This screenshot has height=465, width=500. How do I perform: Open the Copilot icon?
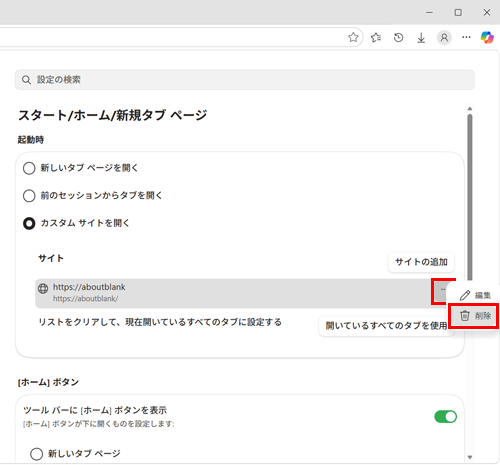pyautogui.click(x=487, y=37)
